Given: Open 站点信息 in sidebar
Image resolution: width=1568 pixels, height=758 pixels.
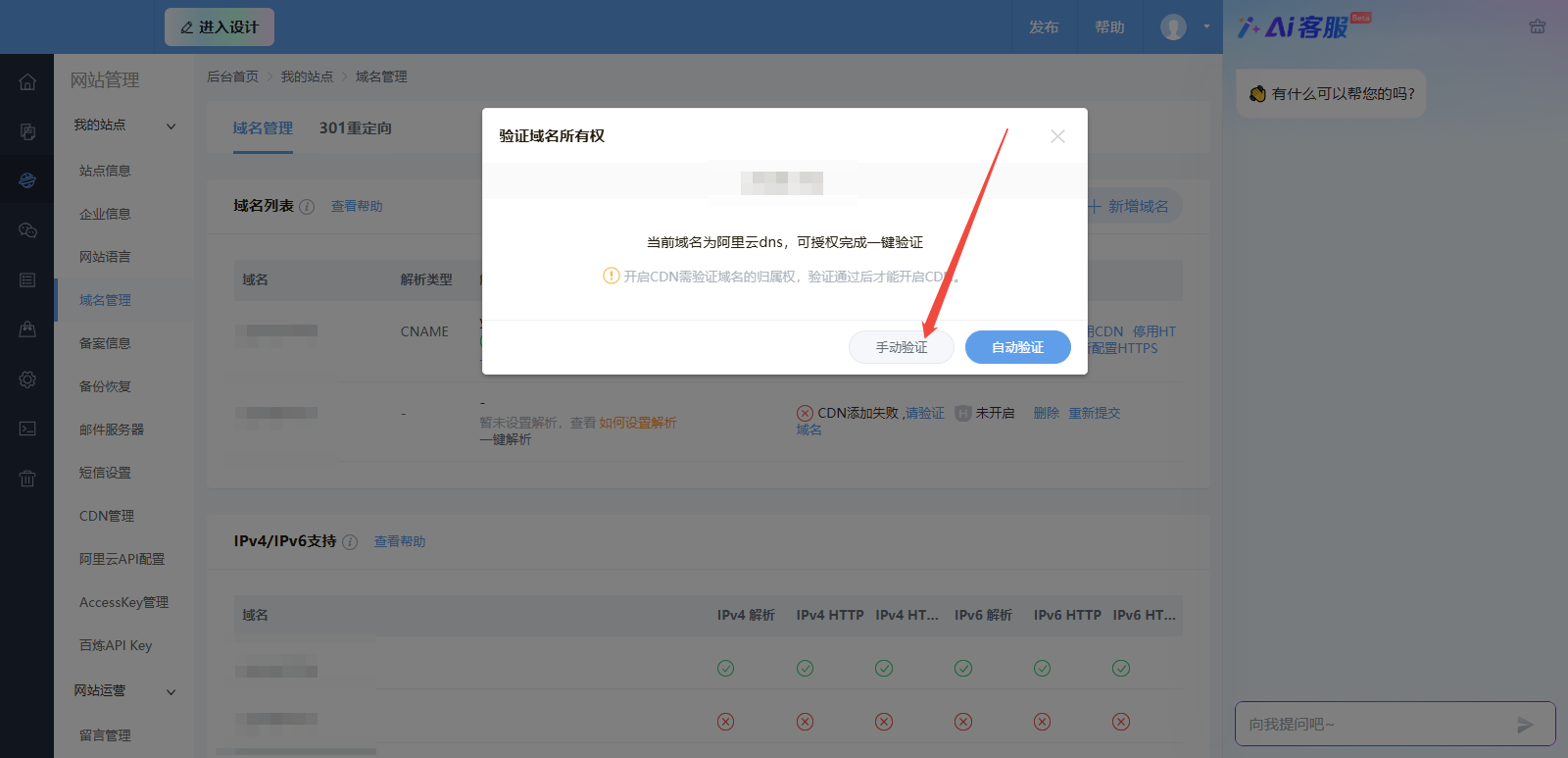Looking at the screenshot, I should 105,171.
